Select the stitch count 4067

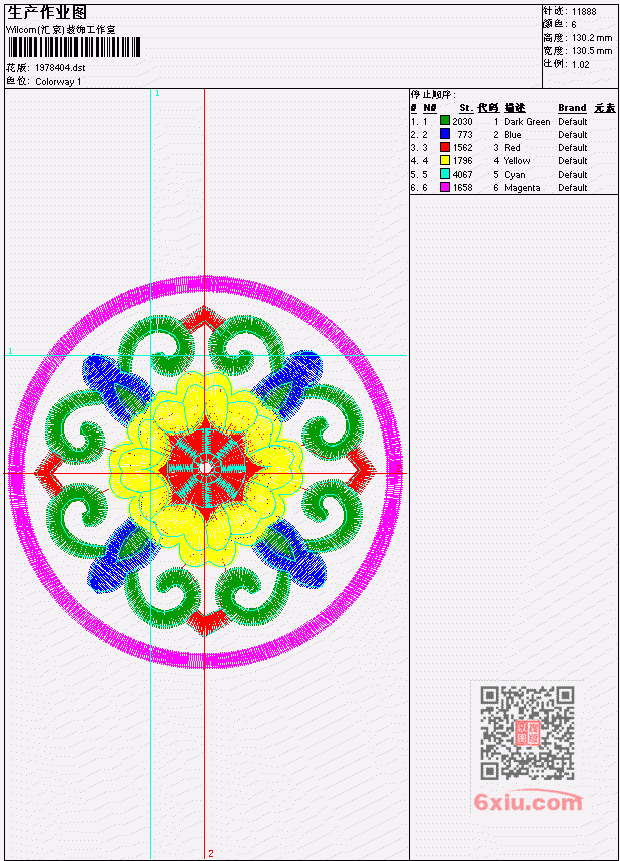coord(462,175)
